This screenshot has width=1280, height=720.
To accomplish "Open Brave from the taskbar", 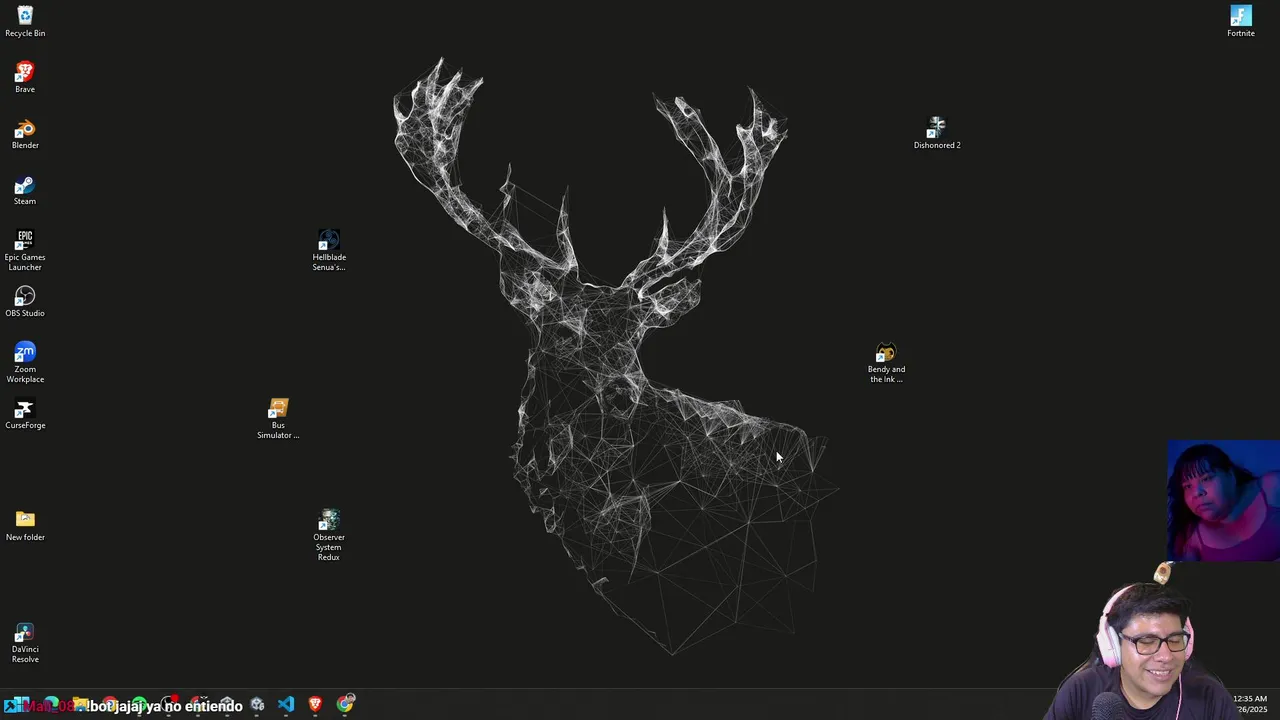I will (315, 705).
